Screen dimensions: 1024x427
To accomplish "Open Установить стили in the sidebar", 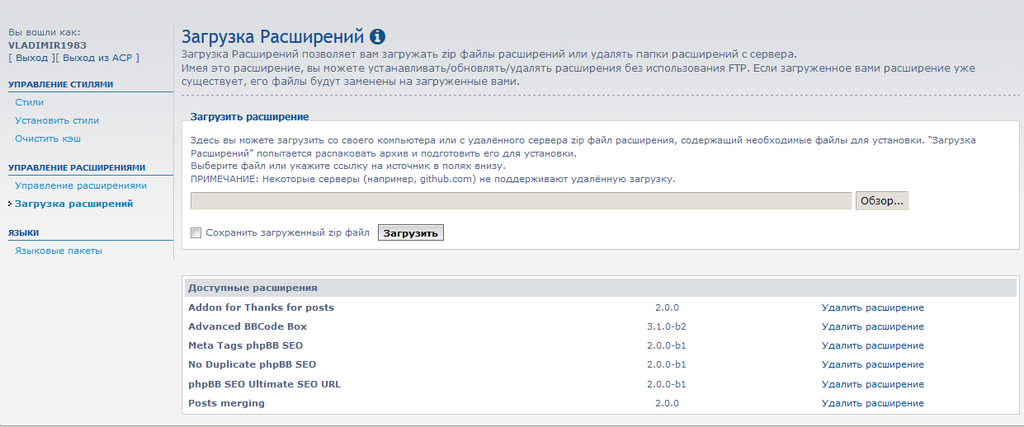I will pos(57,120).
